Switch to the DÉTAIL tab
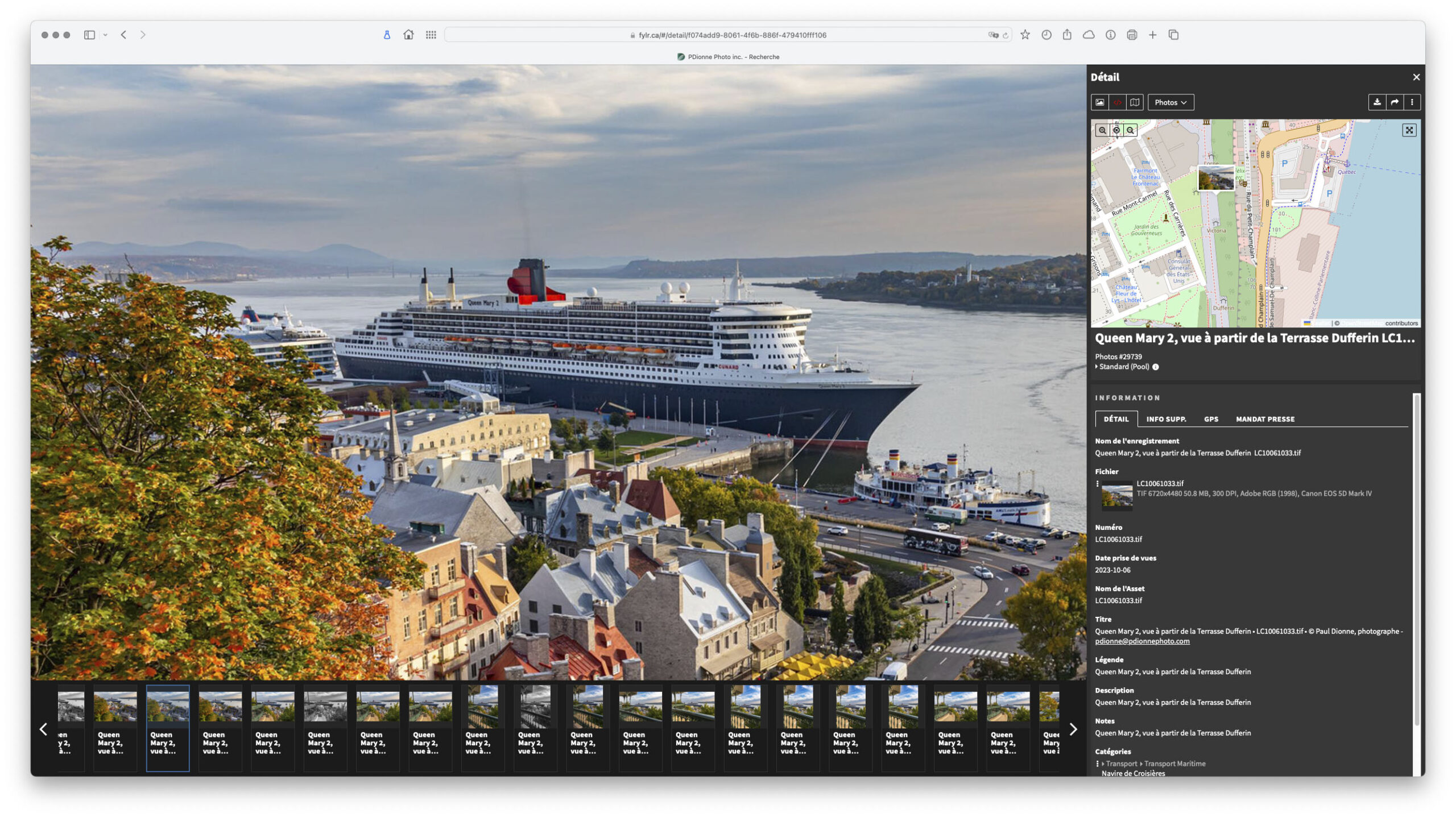 click(1116, 419)
